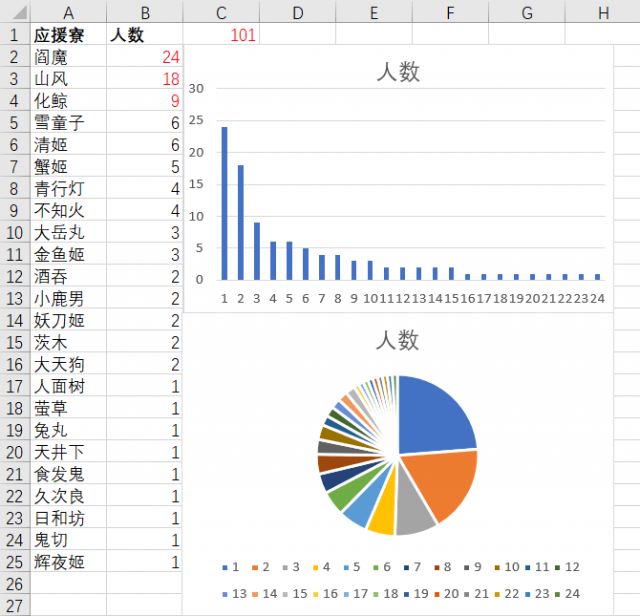Screen dimensions: 640x616
Task: Click the cell labeled 青行灯
Action: click(x=68, y=188)
